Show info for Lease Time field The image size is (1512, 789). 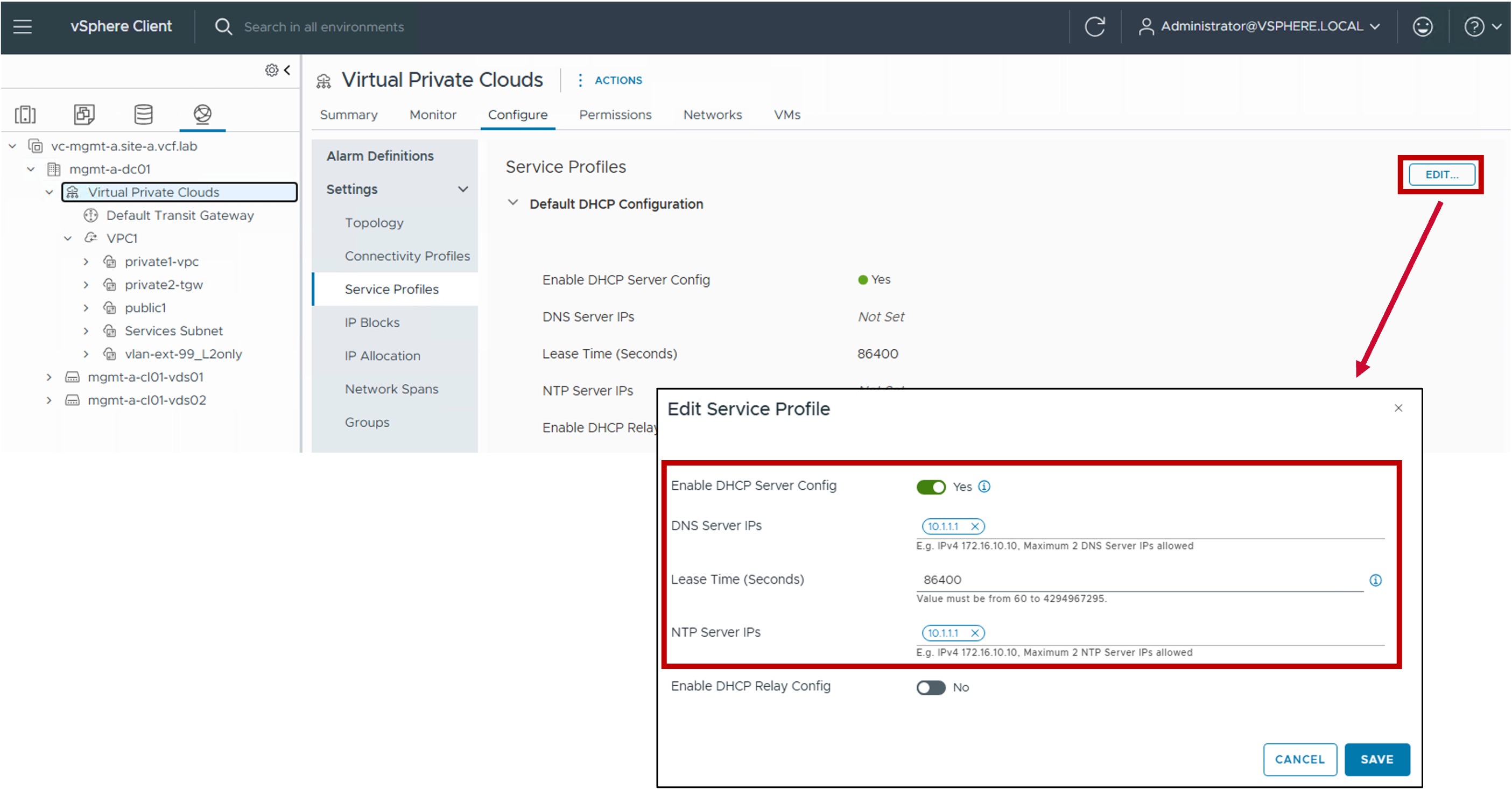pyautogui.click(x=1375, y=580)
